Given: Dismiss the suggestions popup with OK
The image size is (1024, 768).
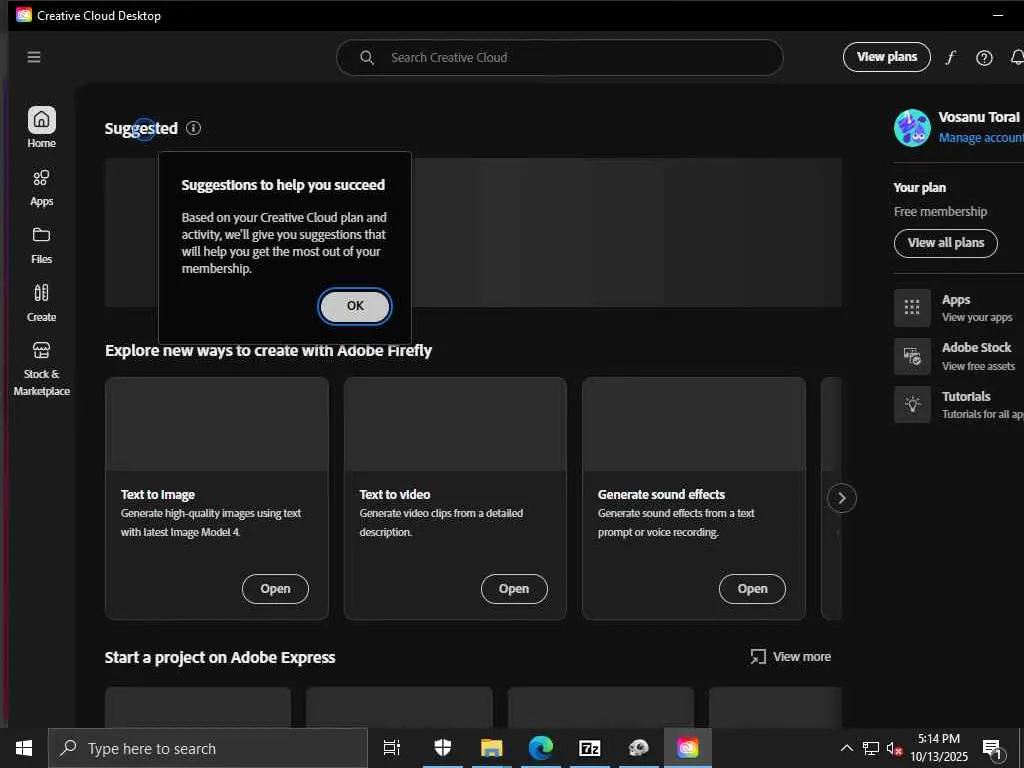Looking at the screenshot, I should pos(355,306).
